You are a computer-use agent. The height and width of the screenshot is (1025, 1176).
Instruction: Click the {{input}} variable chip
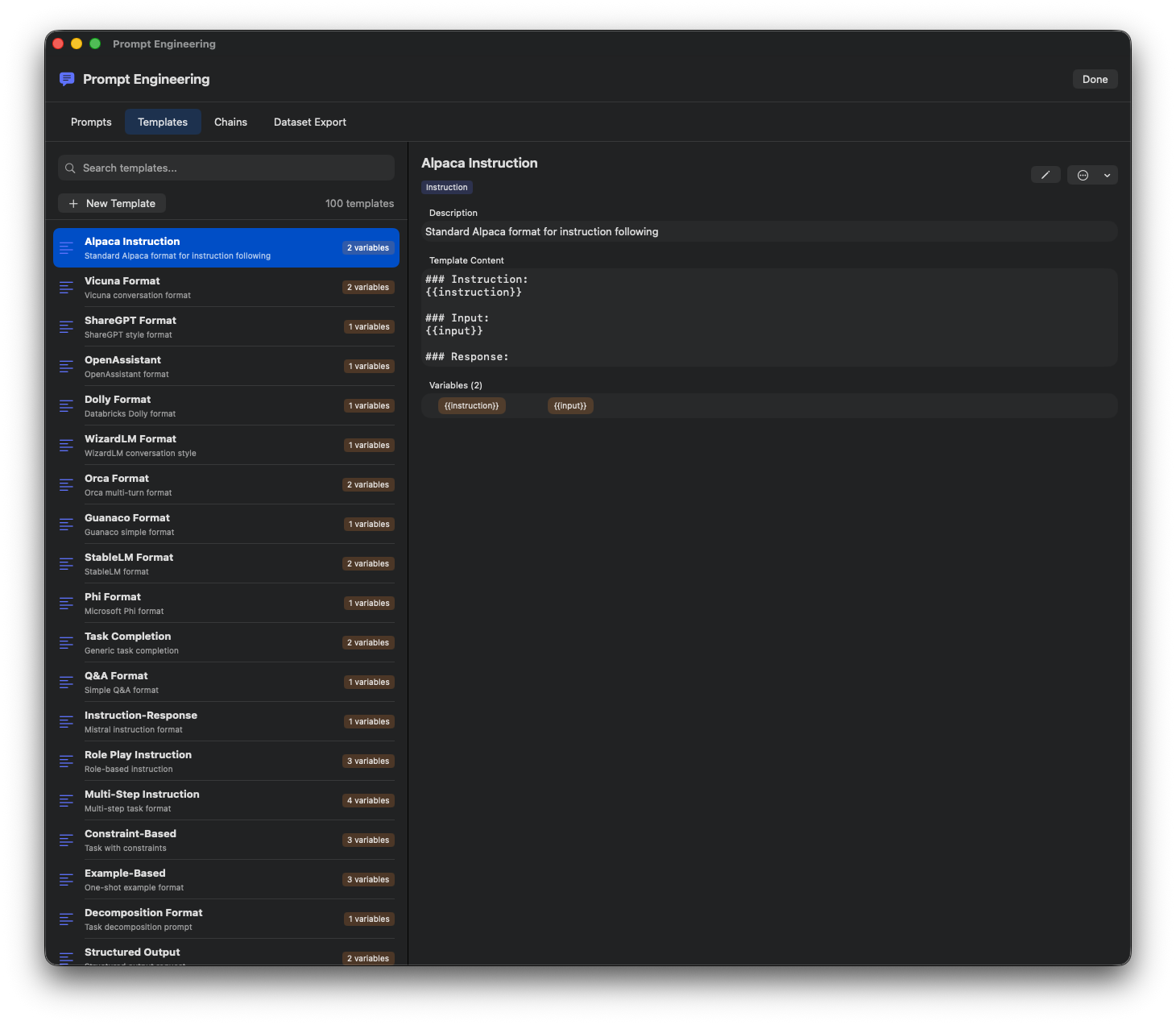(x=570, y=406)
